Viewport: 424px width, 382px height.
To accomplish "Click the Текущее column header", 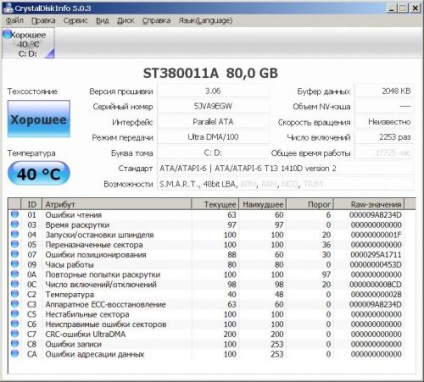I will click(215, 204).
